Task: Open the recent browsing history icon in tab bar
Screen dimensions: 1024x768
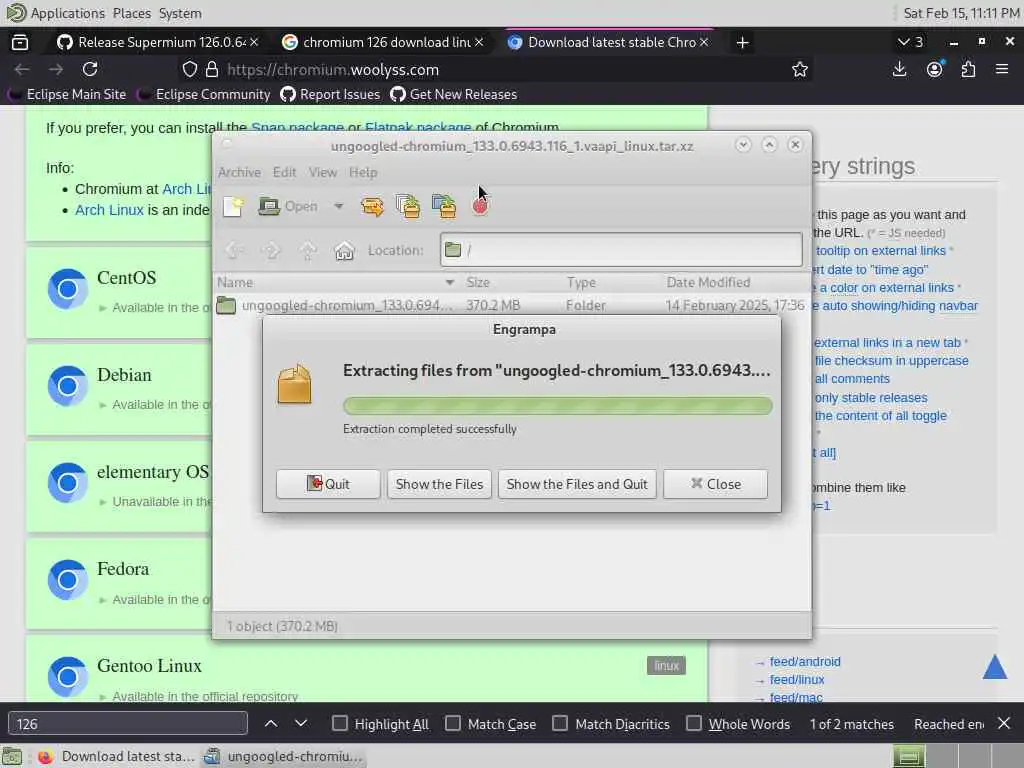Action: [x=20, y=42]
